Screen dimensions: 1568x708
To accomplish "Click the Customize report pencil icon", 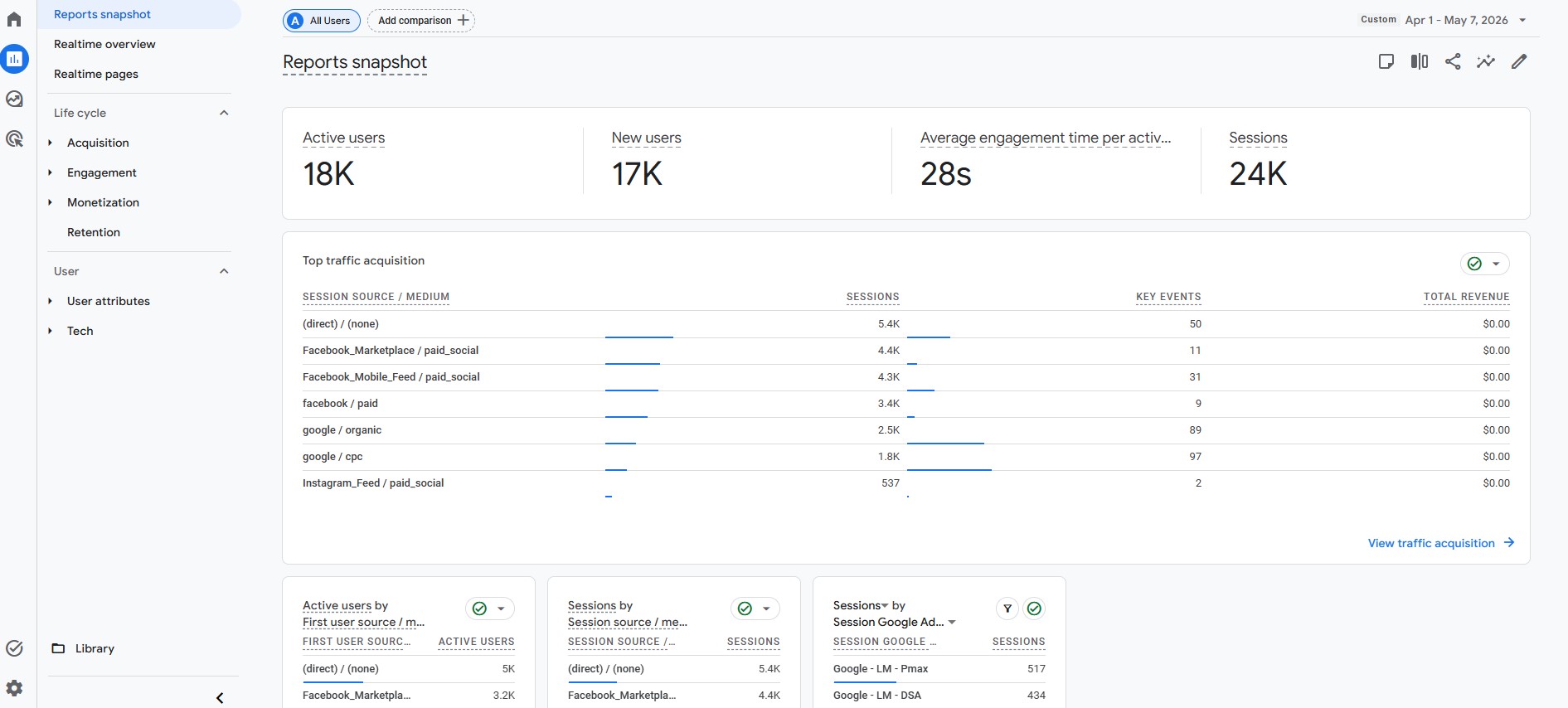I will coord(1519,61).
